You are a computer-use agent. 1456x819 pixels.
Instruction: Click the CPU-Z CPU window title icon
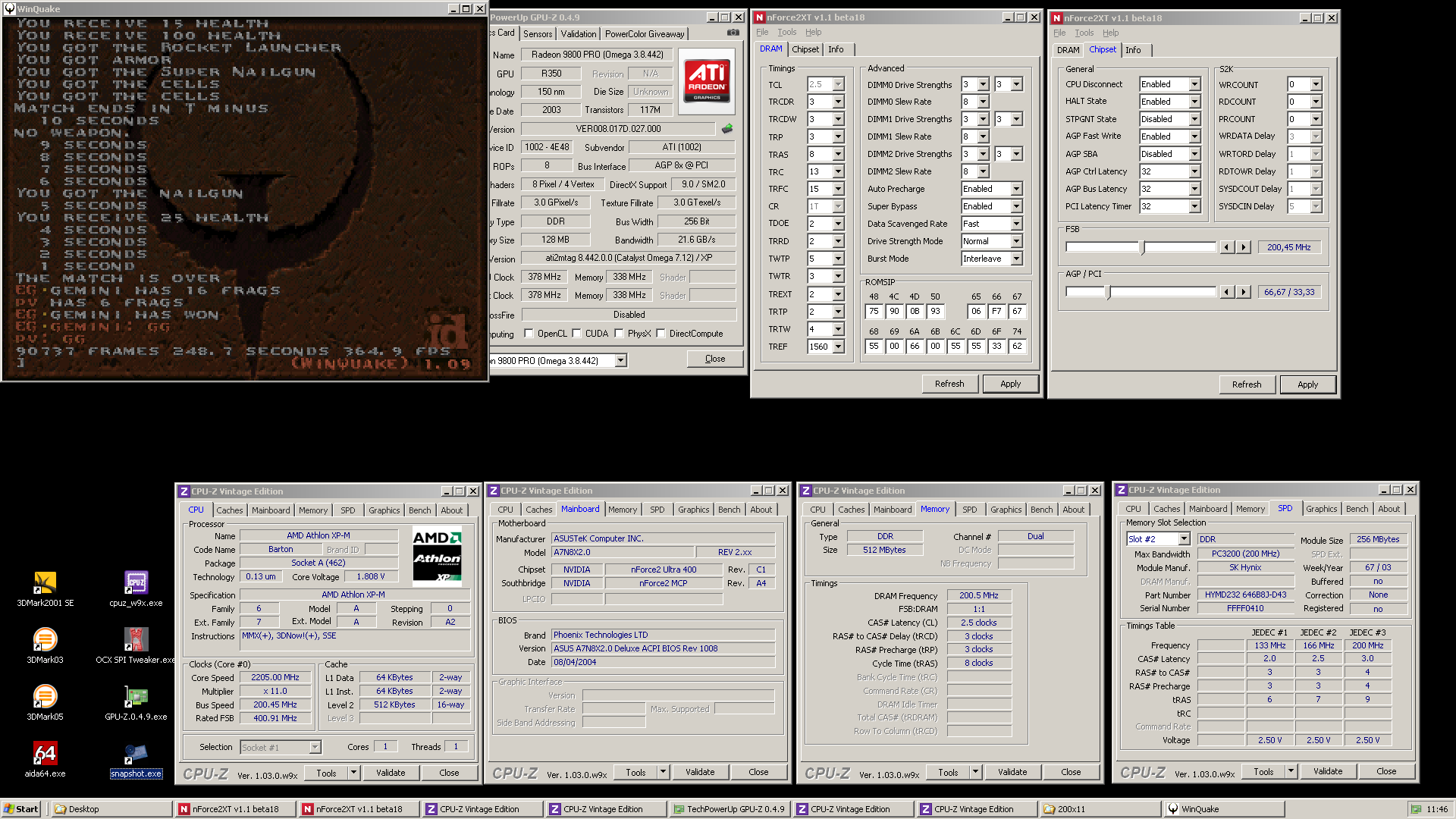(184, 491)
